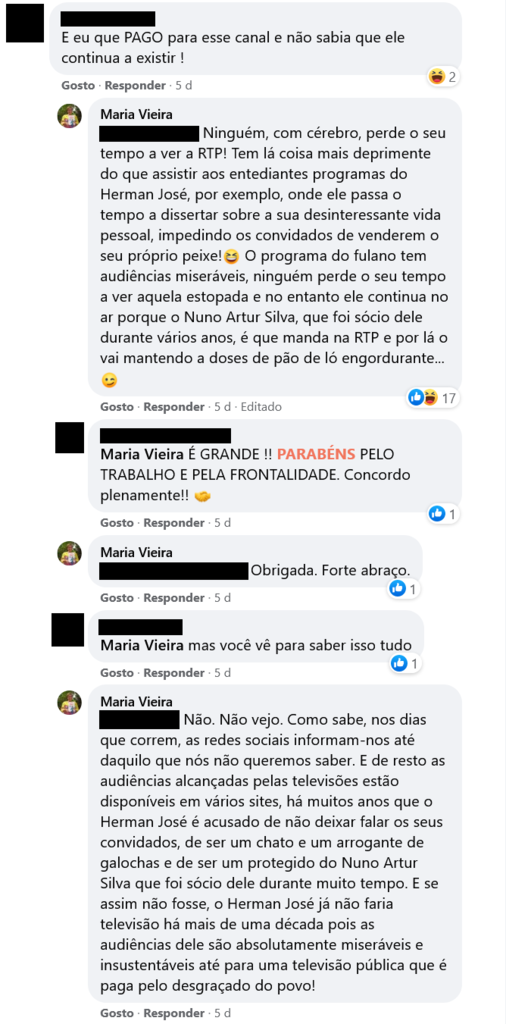Open laughing reaction count on top comment

(x=442, y=76)
